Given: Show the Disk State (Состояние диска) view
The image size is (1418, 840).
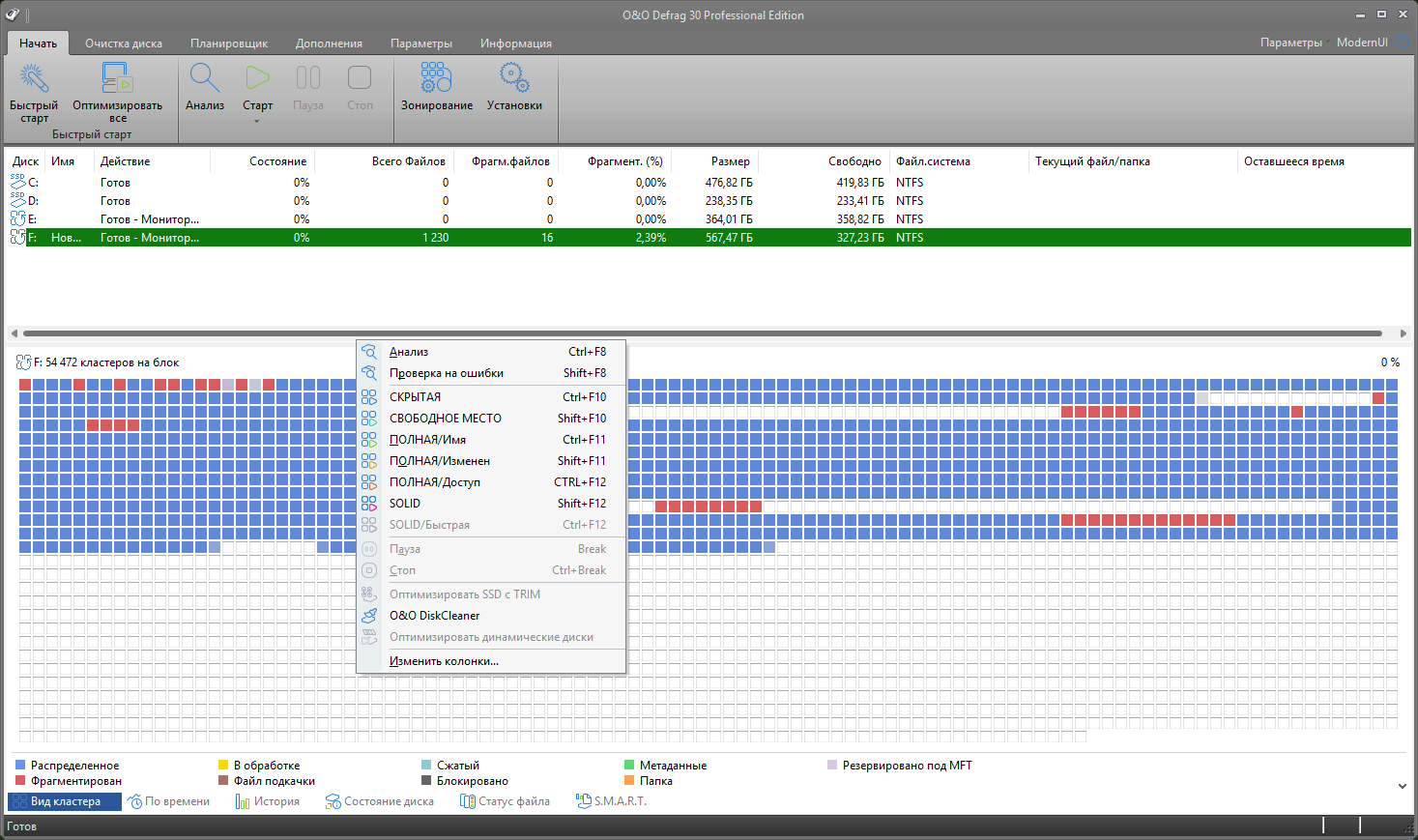Looking at the screenshot, I should [x=380, y=801].
